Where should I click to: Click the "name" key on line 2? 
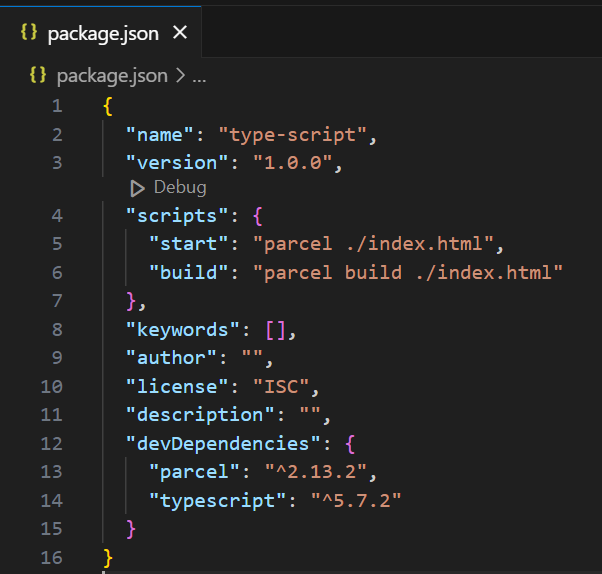coord(160,135)
